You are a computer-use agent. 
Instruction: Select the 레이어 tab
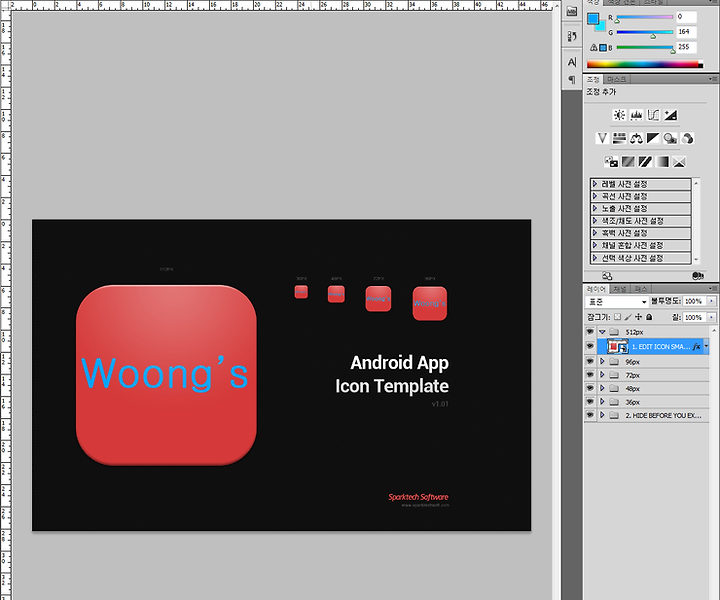596,289
